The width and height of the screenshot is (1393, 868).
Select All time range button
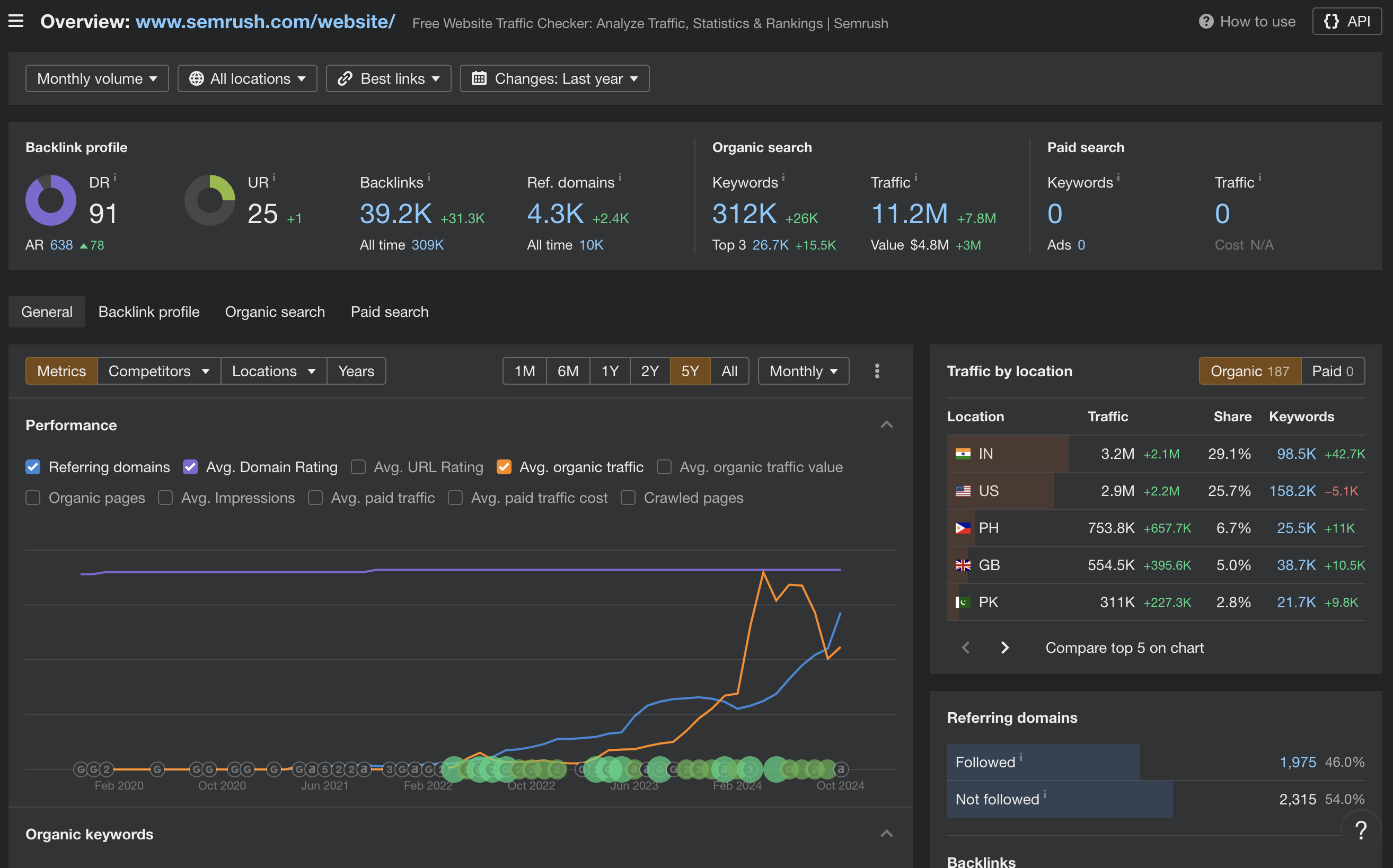729,371
